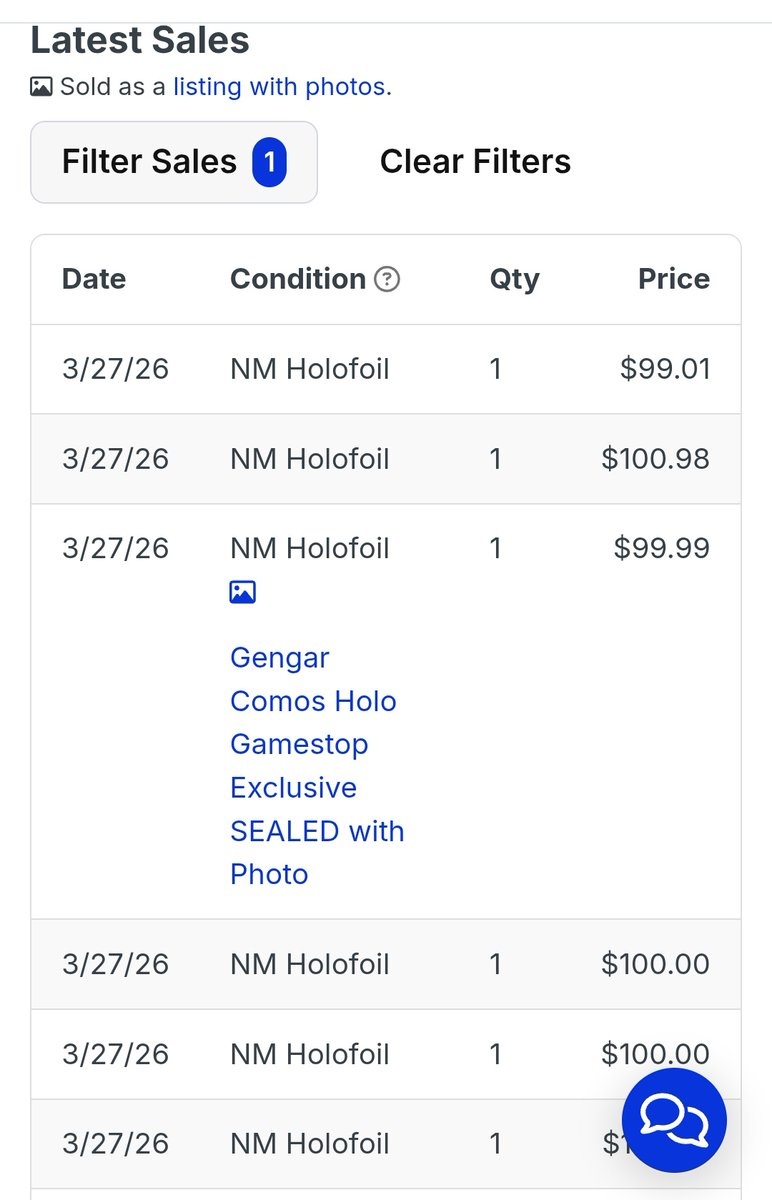
Task: Open the Gengar Comos Holo Gamestop listing link
Action: pos(316,766)
